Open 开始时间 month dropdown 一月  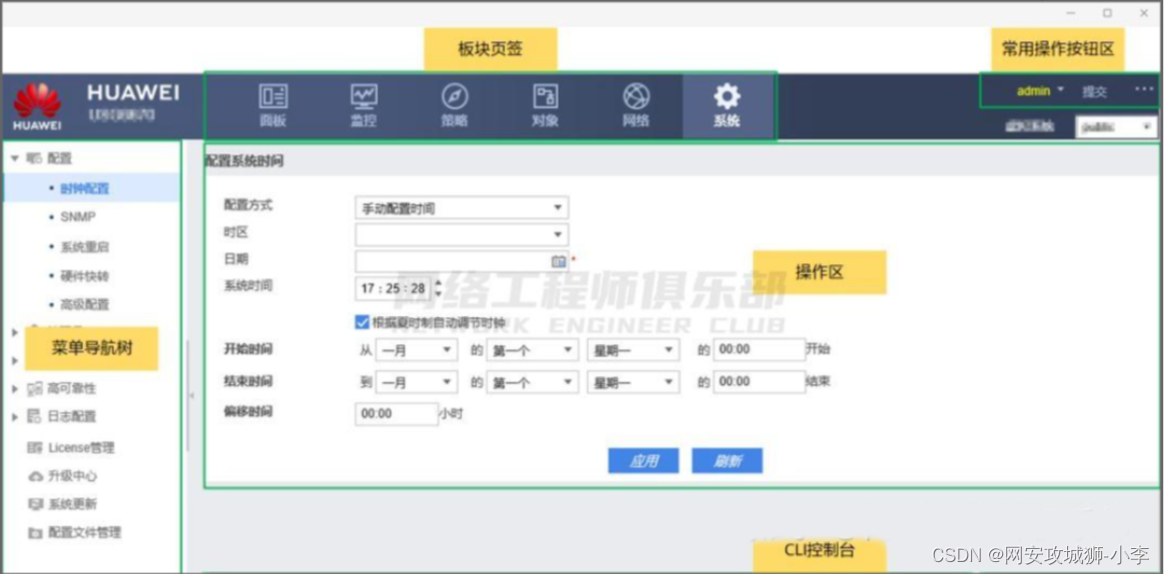(416, 350)
